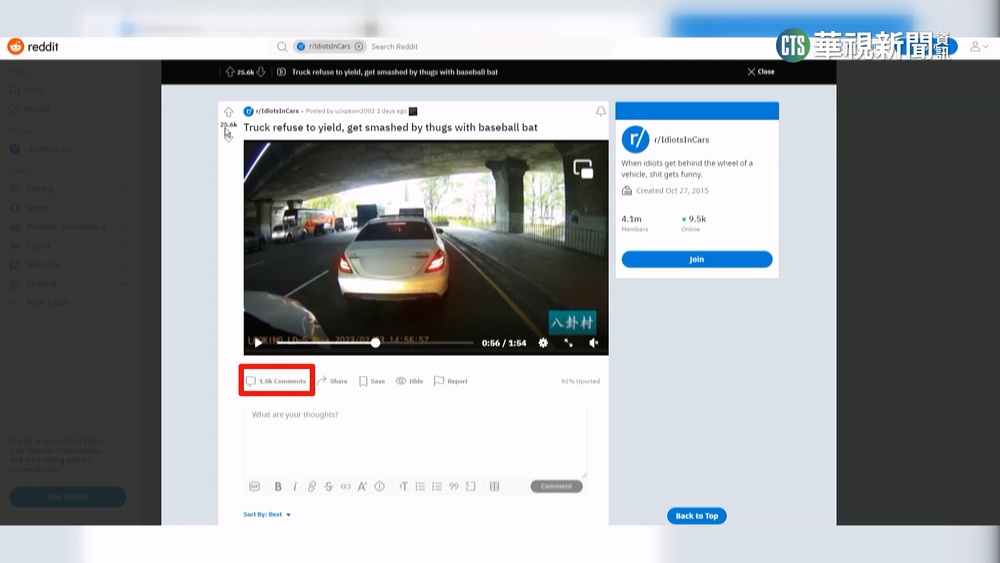Unmute the video sound

[x=593, y=343]
